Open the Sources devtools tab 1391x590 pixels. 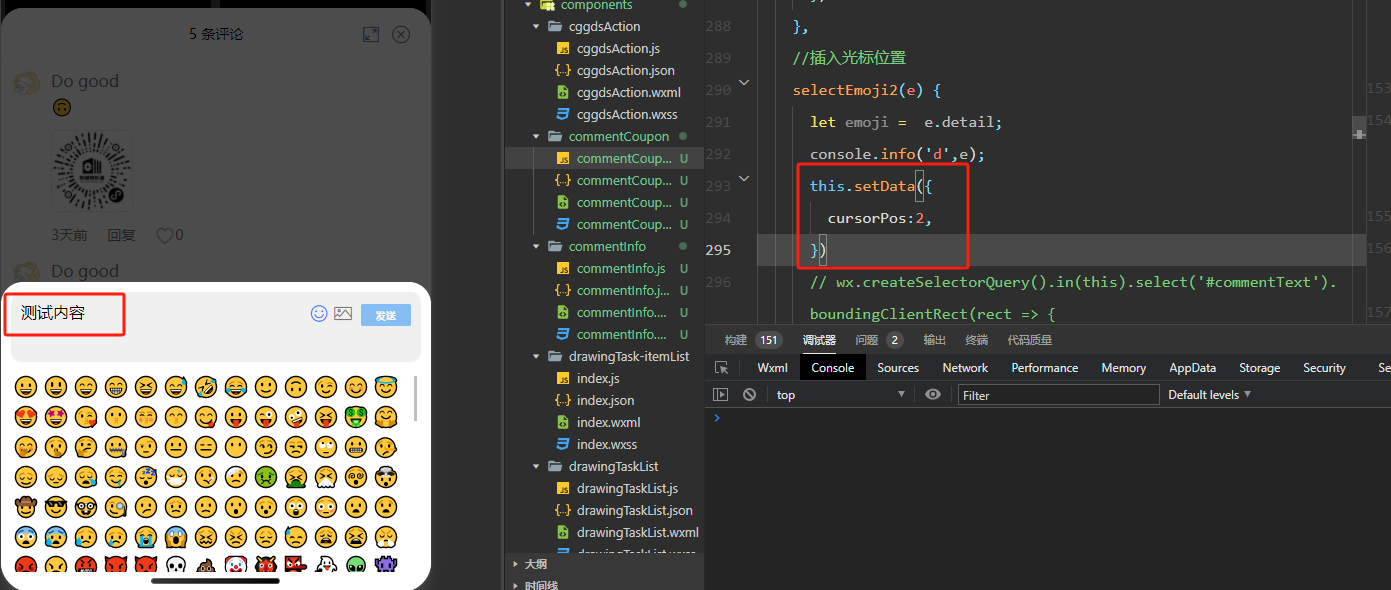click(898, 368)
